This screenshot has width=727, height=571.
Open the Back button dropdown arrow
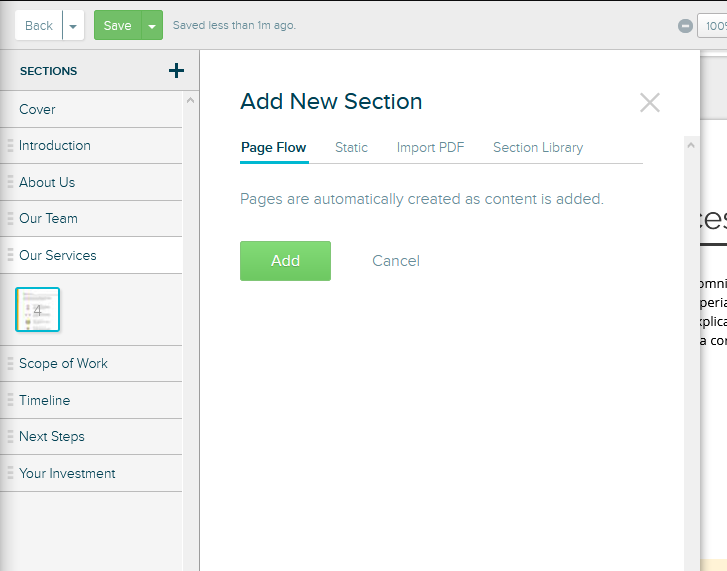73,26
